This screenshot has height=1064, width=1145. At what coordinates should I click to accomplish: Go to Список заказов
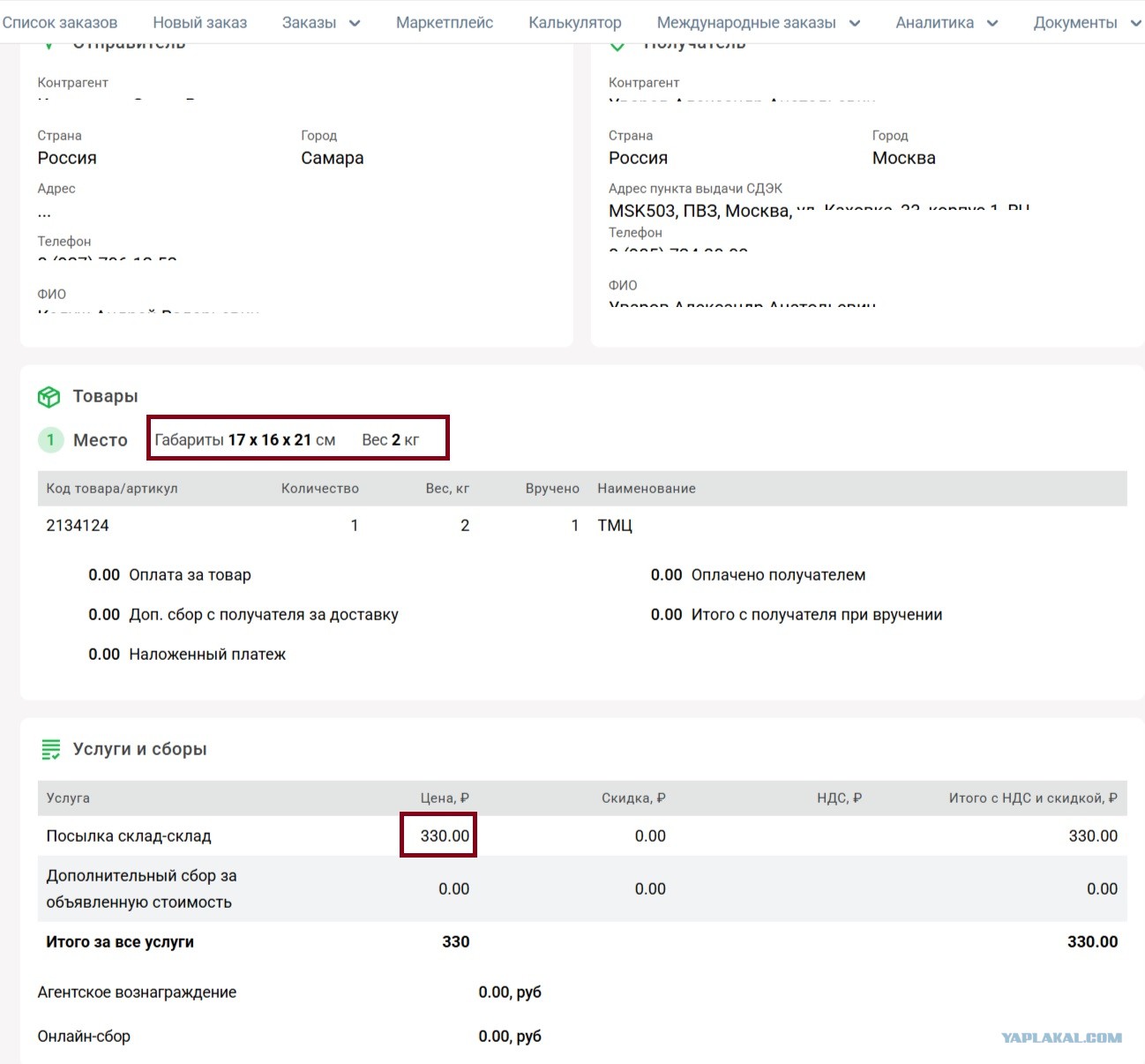(59, 23)
